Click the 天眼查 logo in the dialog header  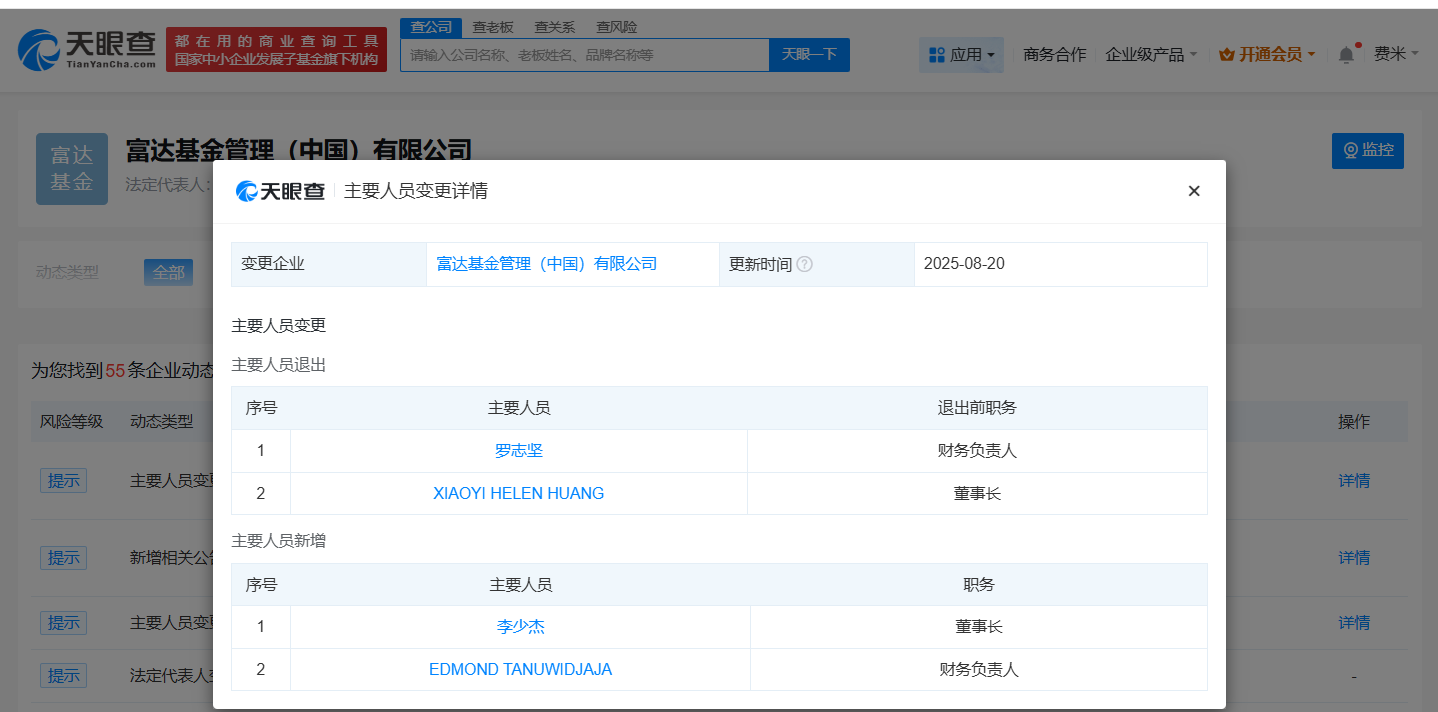tap(280, 190)
